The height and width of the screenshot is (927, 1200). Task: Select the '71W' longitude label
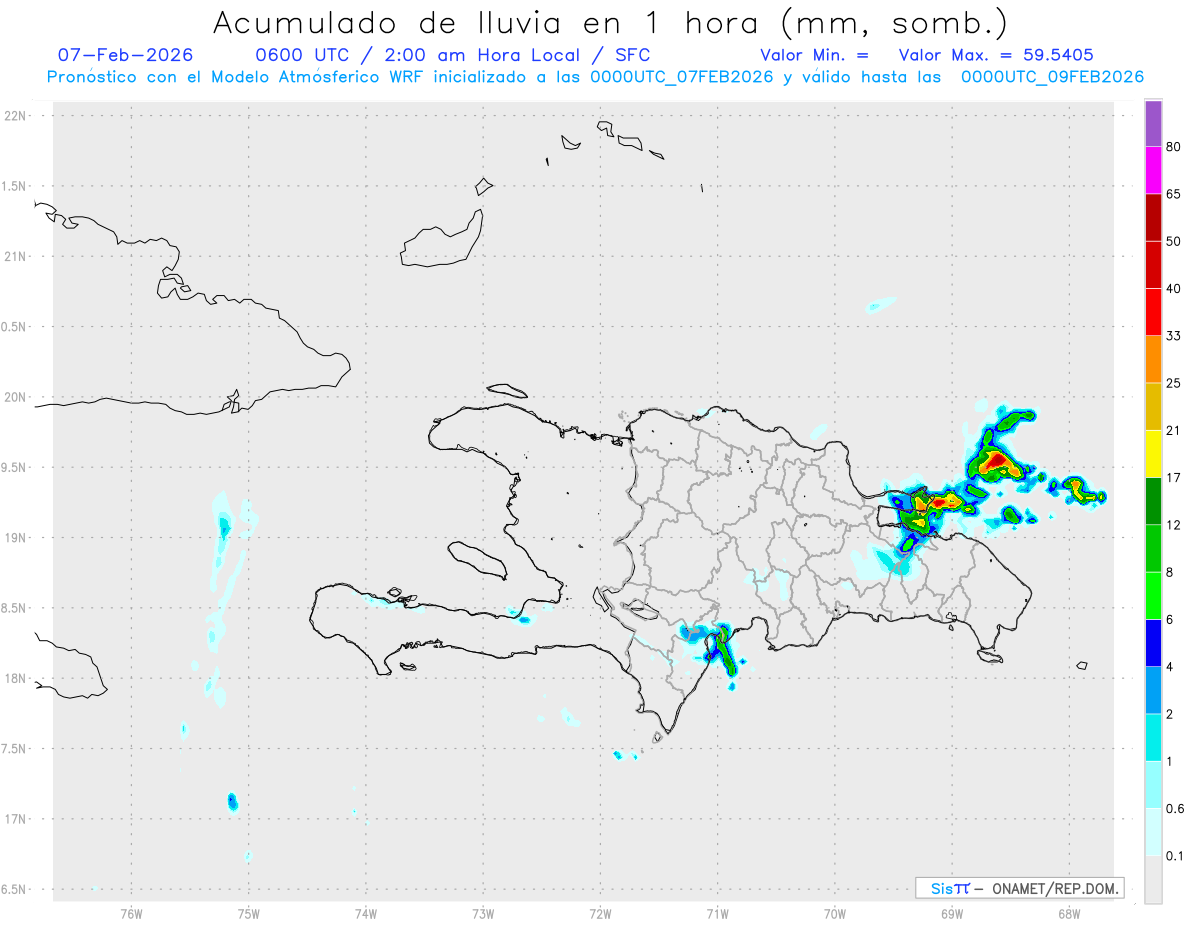[x=717, y=913]
